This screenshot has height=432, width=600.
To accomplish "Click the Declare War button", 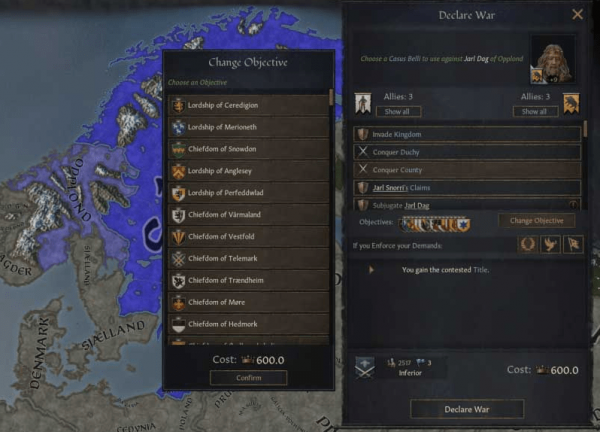I will [467, 409].
